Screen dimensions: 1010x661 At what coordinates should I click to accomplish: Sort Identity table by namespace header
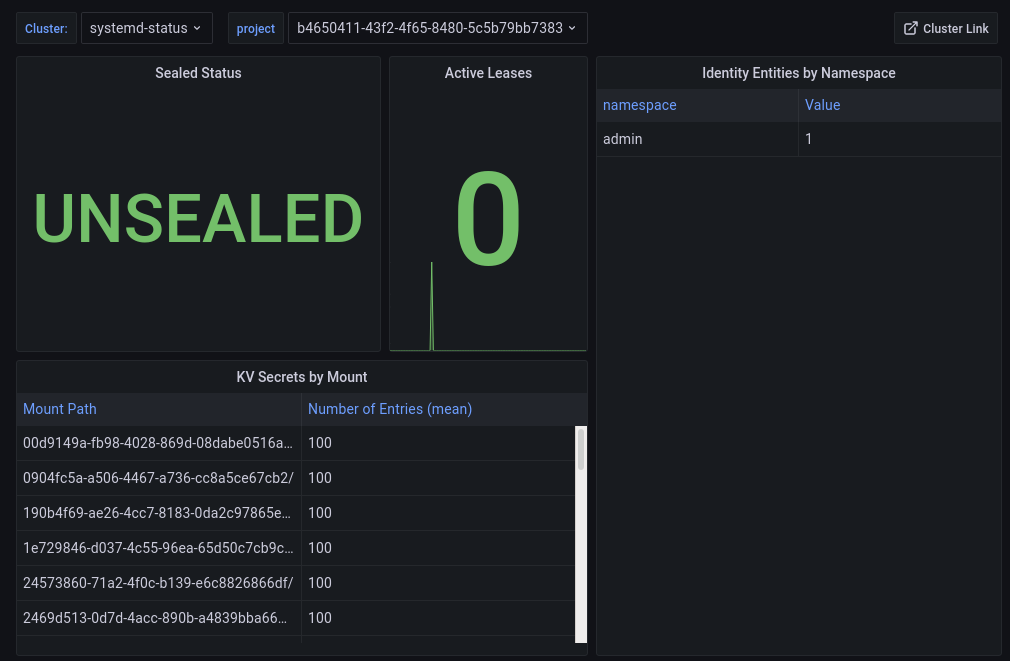point(640,105)
